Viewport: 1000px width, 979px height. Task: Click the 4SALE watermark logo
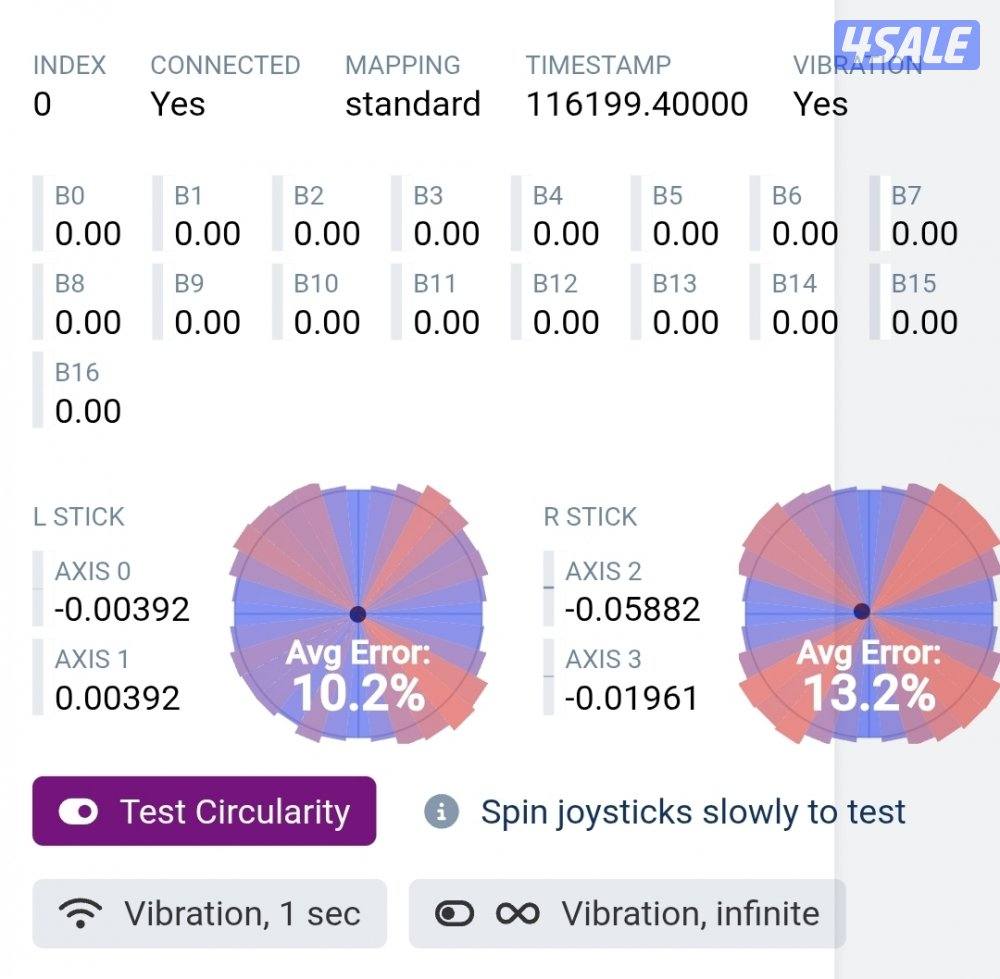[x=906, y=45]
